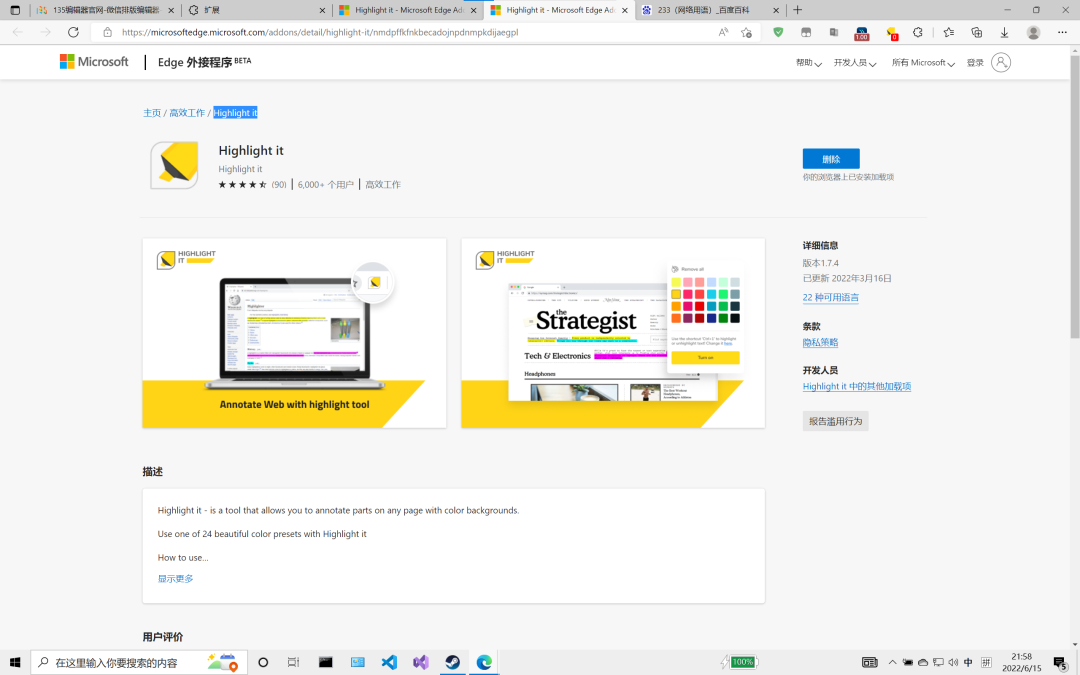This screenshot has height=675, width=1080.
Task: Click the sign-in user circle icon
Action: point(1001,63)
